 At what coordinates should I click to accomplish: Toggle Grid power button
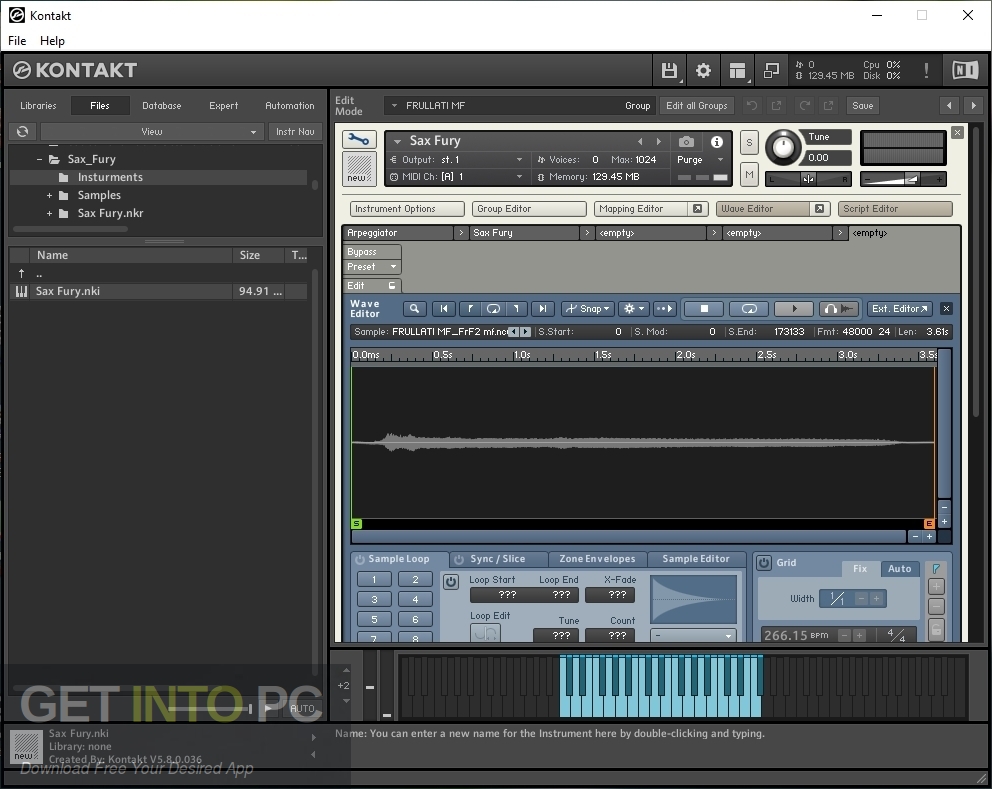pyautogui.click(x=764, y=562)
